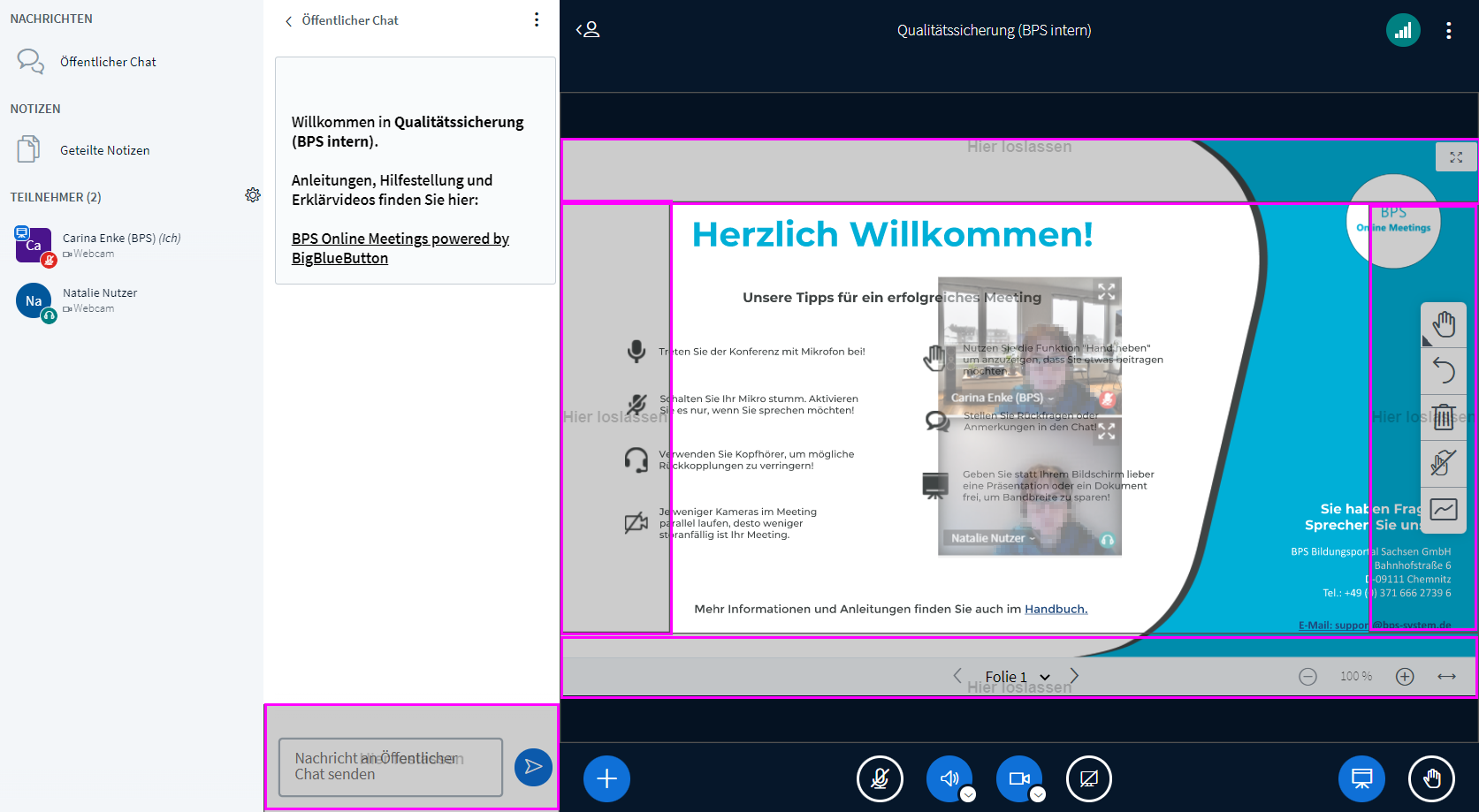Download a snapshot of the current slide
Screen dimensions: 1479x812
[1444, 511]
